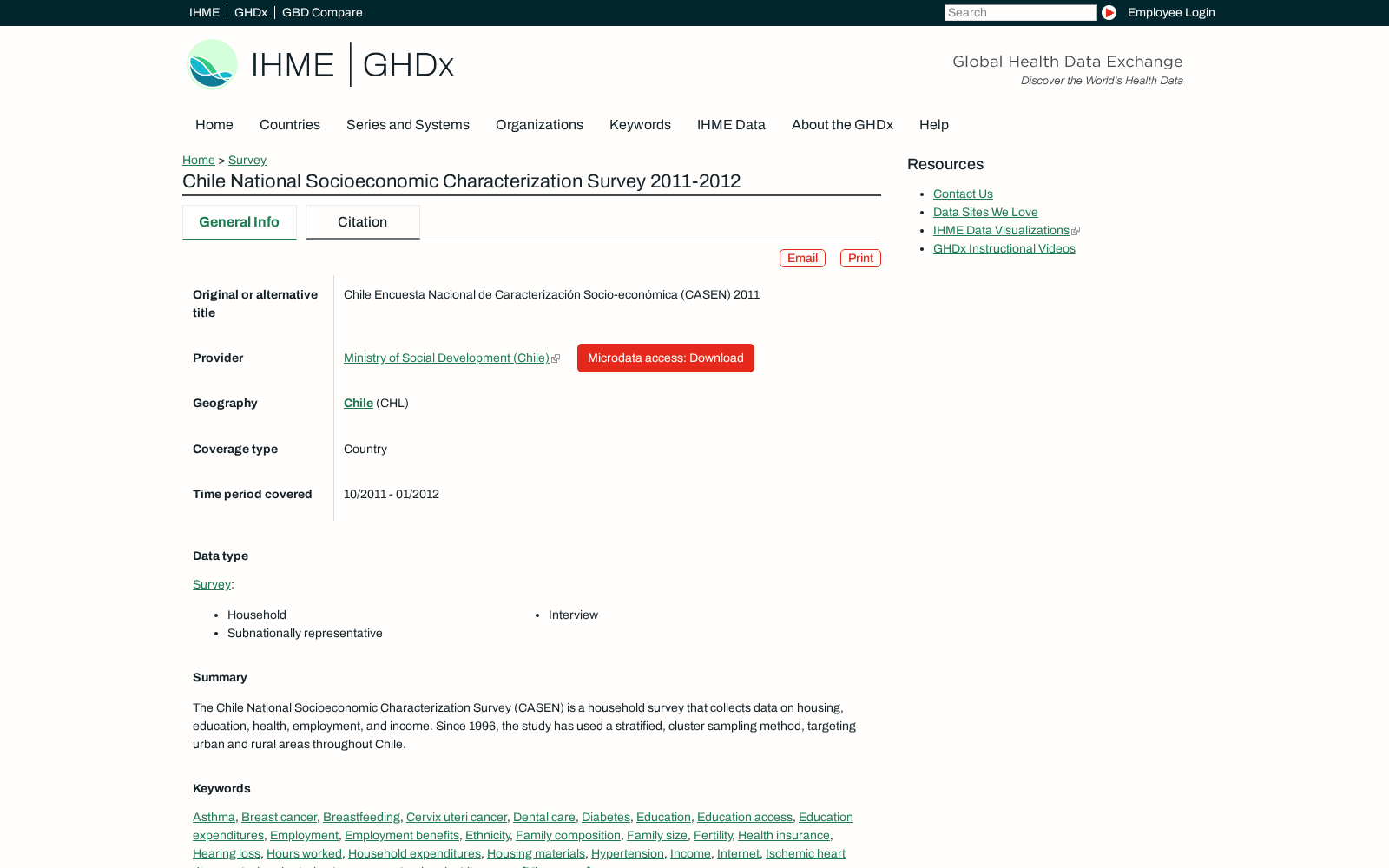Click the Family composition keyword

(568, 835)
